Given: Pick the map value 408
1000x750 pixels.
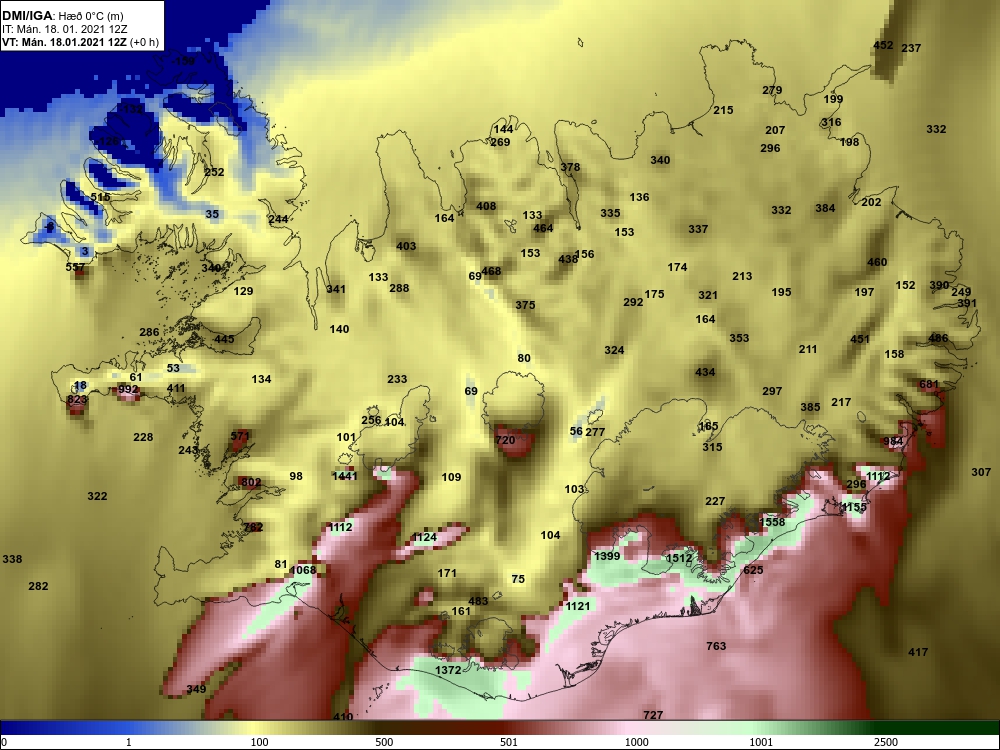Looking at the screenshot, I should tap(486, 206).
